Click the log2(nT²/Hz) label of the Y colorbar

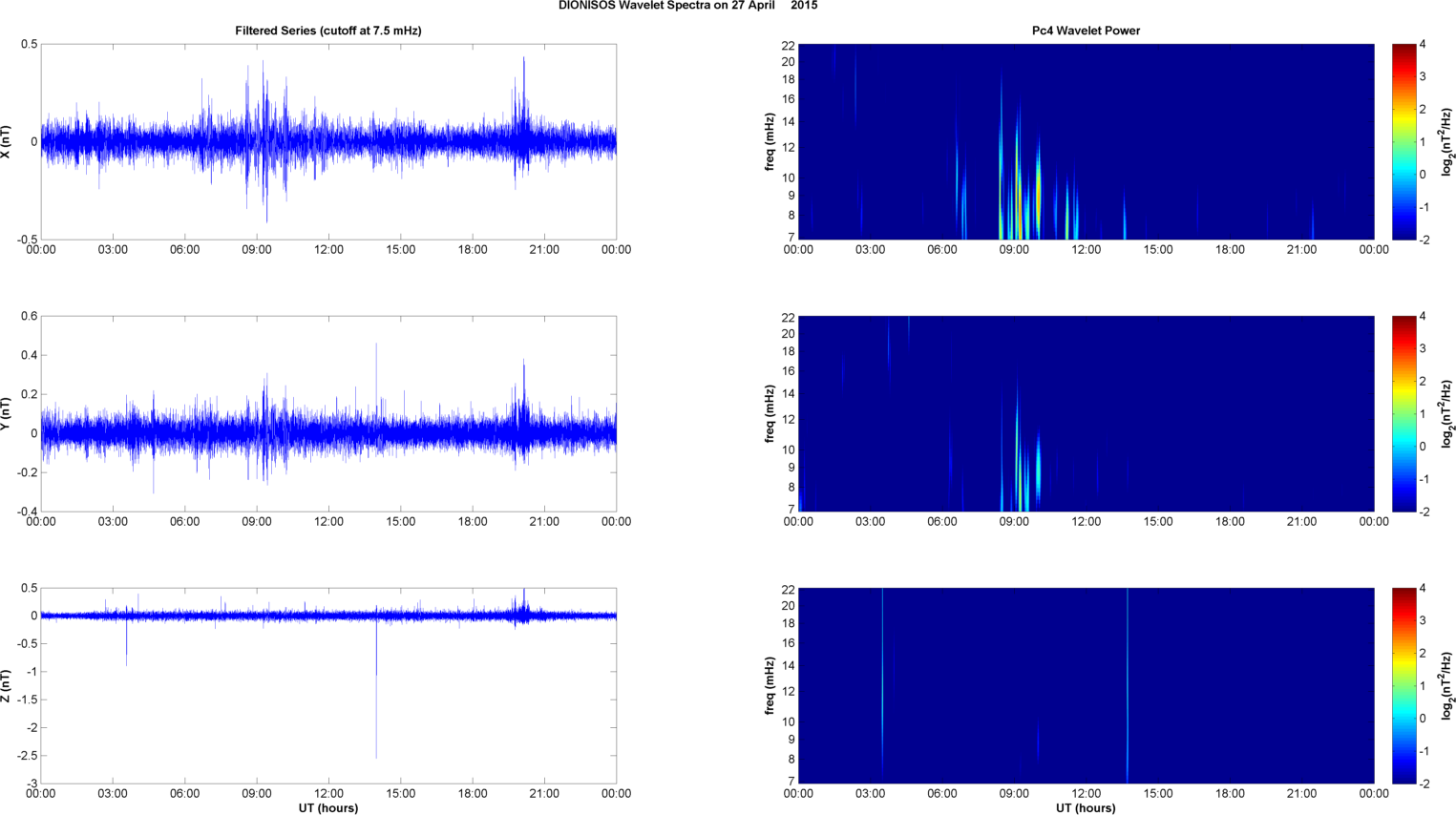click(1447, 414)
